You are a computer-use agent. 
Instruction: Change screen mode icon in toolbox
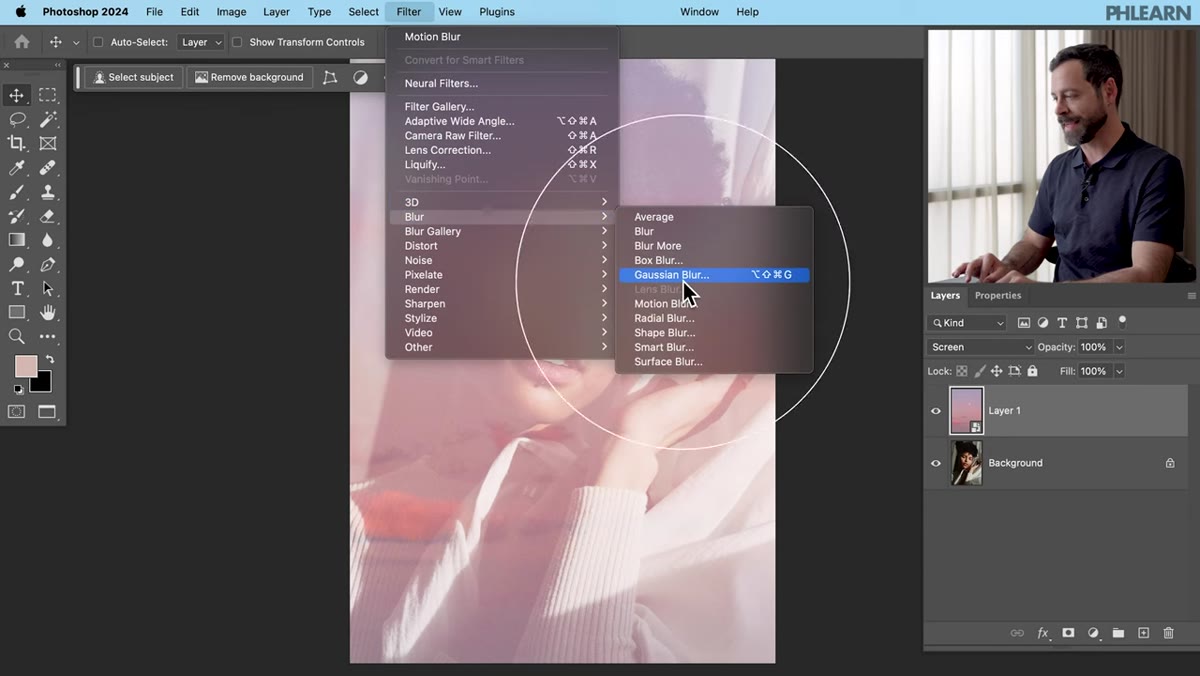click(x=47, y=411)
